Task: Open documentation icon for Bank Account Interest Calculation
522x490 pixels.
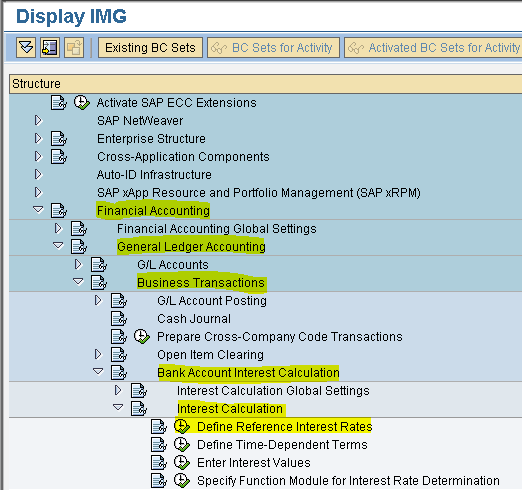Action: pyautogui.click(x=119, y=373)
